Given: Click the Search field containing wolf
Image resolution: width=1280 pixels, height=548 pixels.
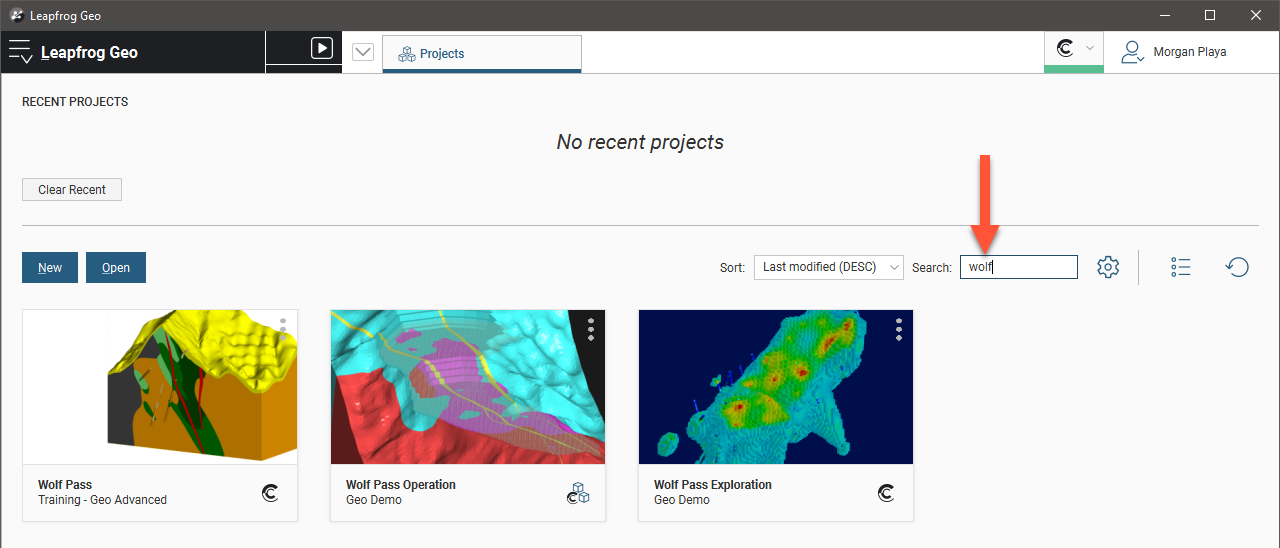Looking at the screenshot, I should pyautogui.click(x=1019, y=267).
